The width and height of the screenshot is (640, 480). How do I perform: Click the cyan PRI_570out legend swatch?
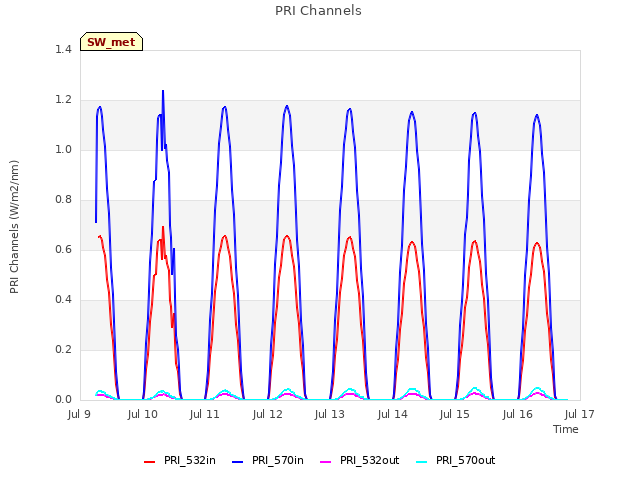coord(421,462)
